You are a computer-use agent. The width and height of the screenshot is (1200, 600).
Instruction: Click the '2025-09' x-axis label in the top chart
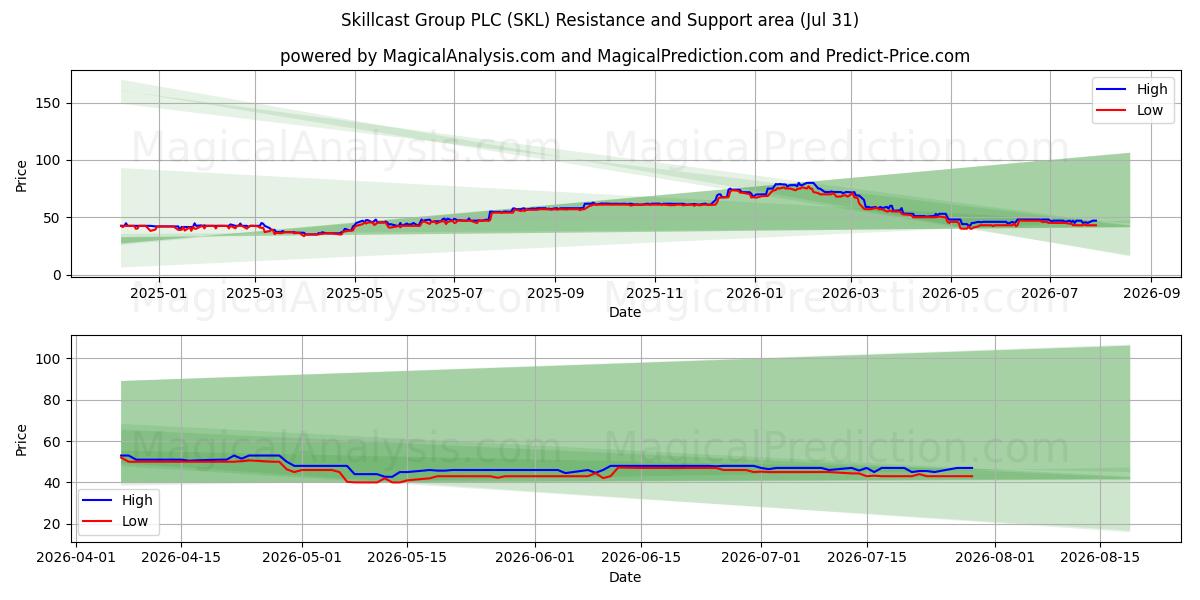click(555, 294)
